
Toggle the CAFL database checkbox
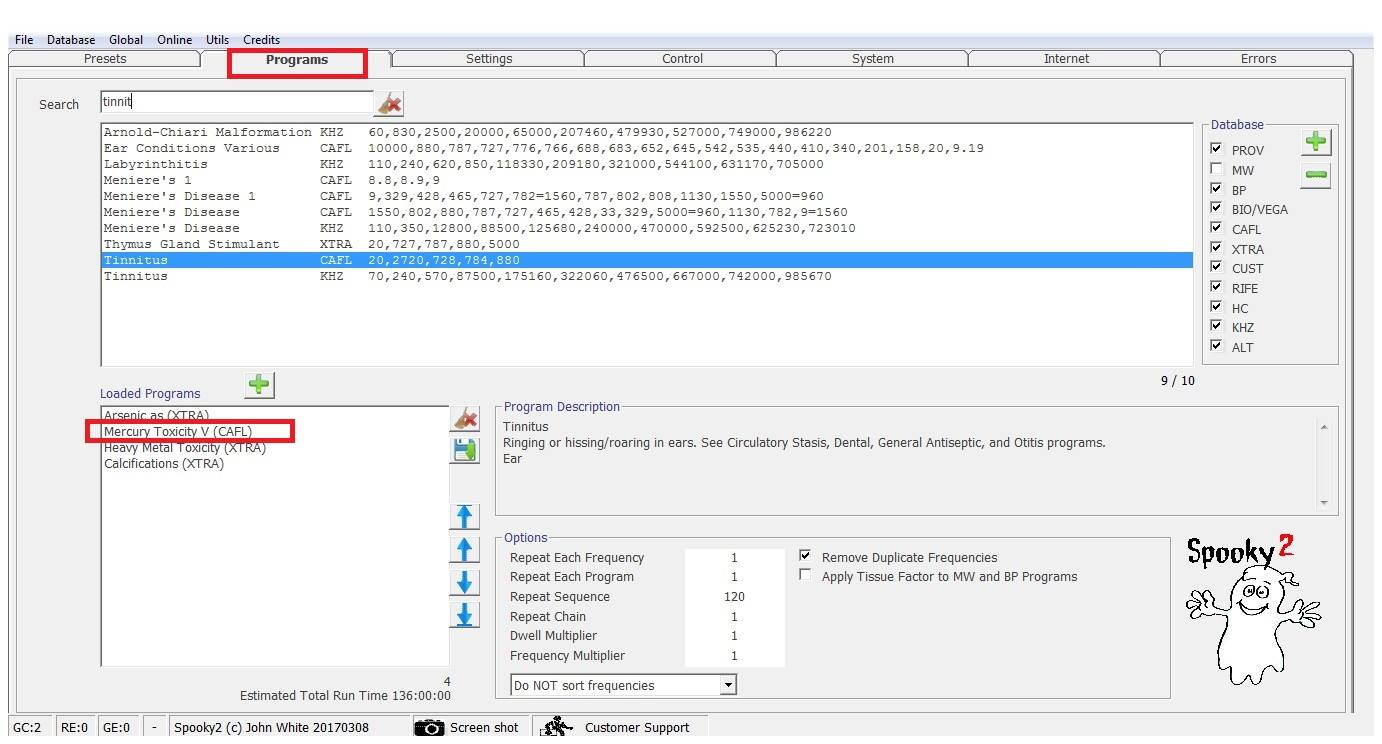[1216, 228]
